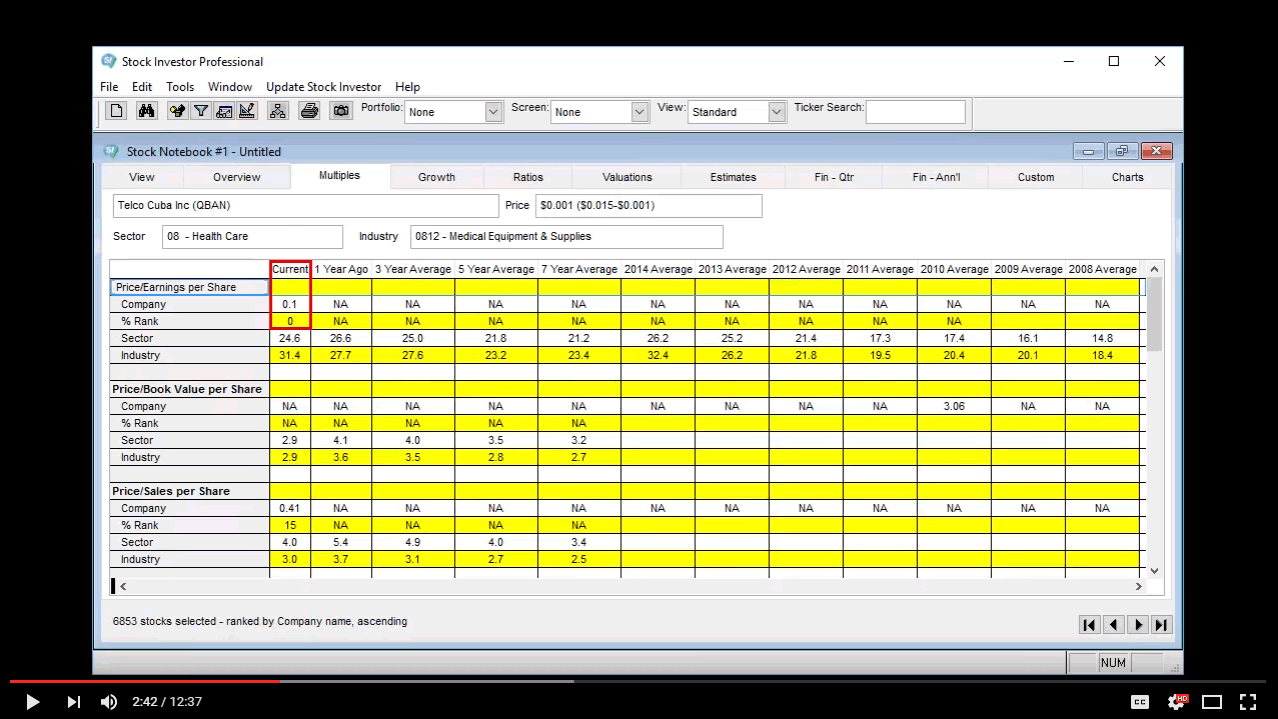Click the camera snapshot toolbar icon
Viewport: 1278px width, 719px height.
342,111
